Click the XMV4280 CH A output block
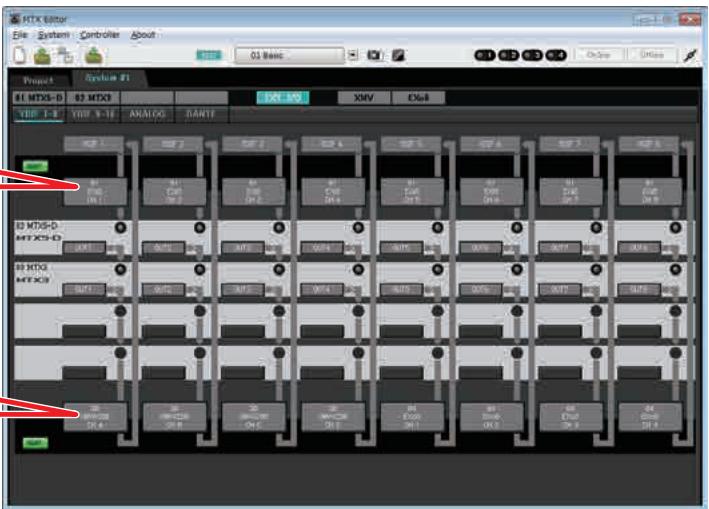The height and width of the screenshot is (509, 709). 95,416
